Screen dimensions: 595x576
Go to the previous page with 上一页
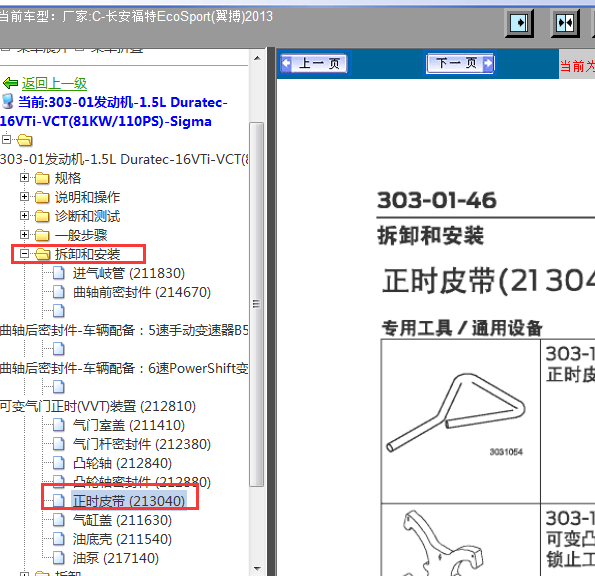[314, 63]
